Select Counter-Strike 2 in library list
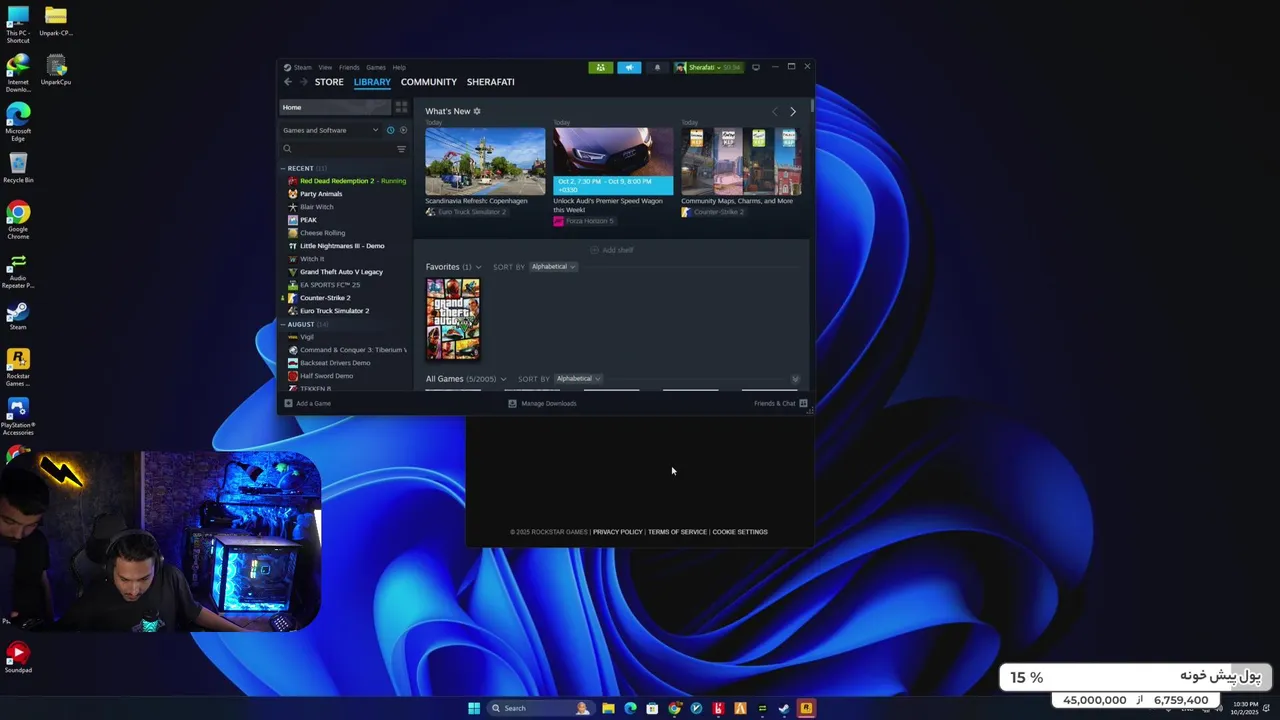The width and height of the screenshot is (1280, 720). point(319,298)
